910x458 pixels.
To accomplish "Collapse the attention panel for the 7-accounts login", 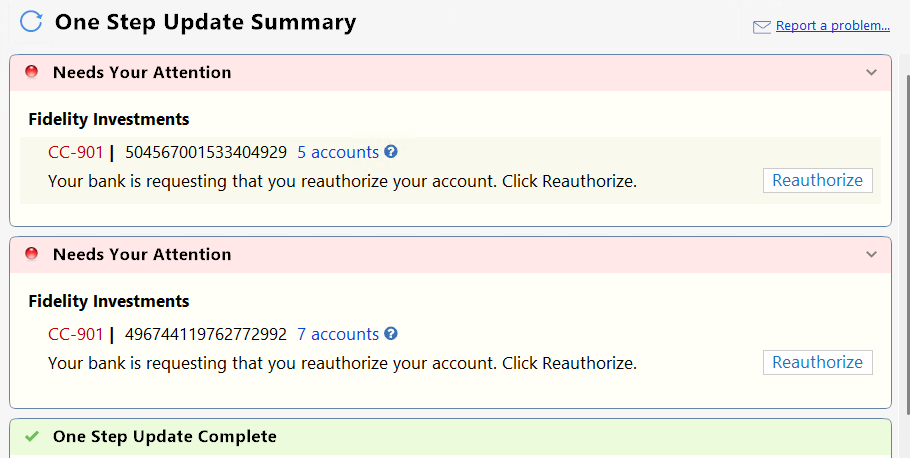I will [871, 255].
